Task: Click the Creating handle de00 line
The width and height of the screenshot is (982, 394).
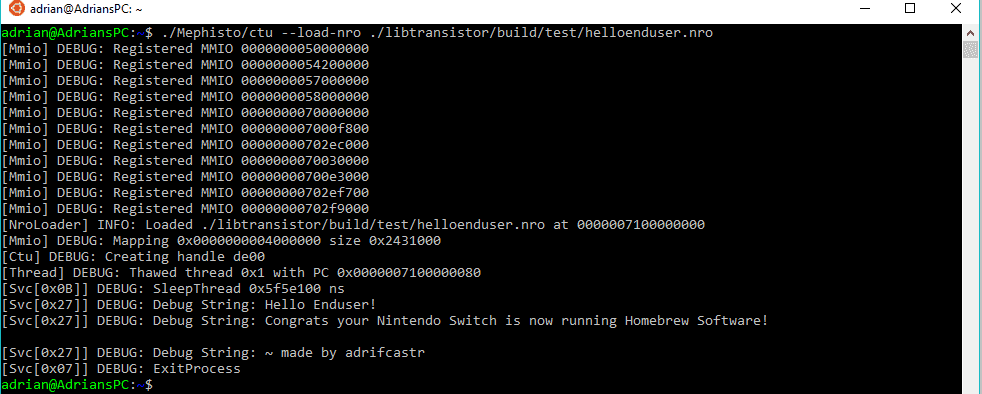Action: 133,257
